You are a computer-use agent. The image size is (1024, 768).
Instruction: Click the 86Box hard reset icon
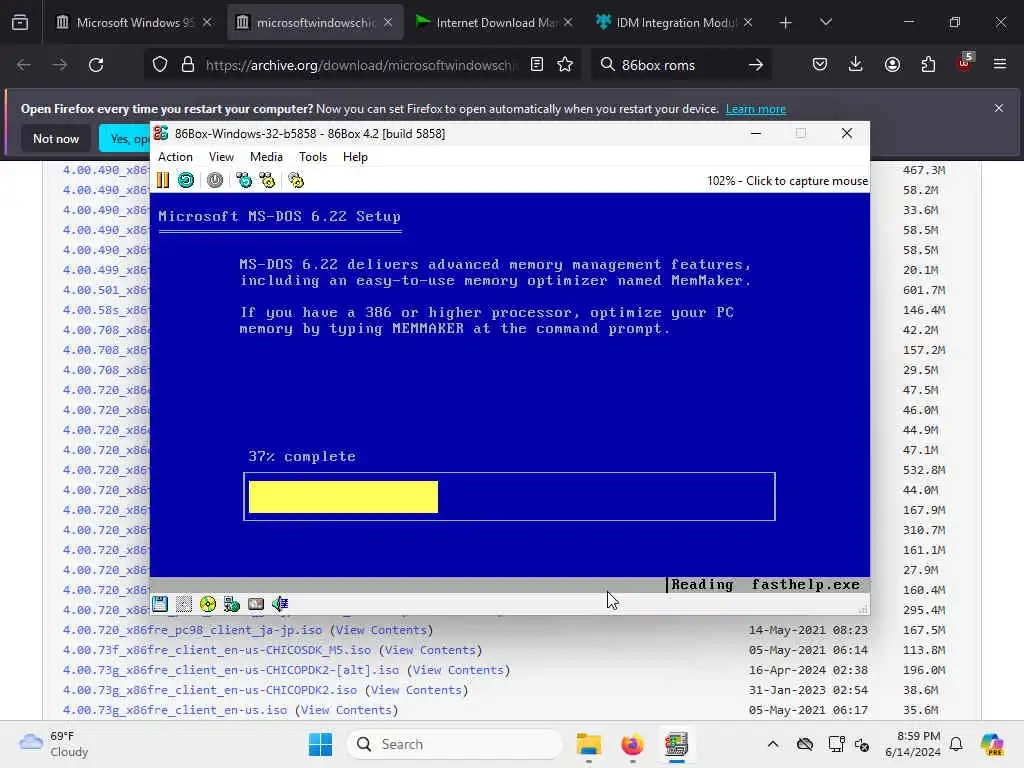coord(186,180)
